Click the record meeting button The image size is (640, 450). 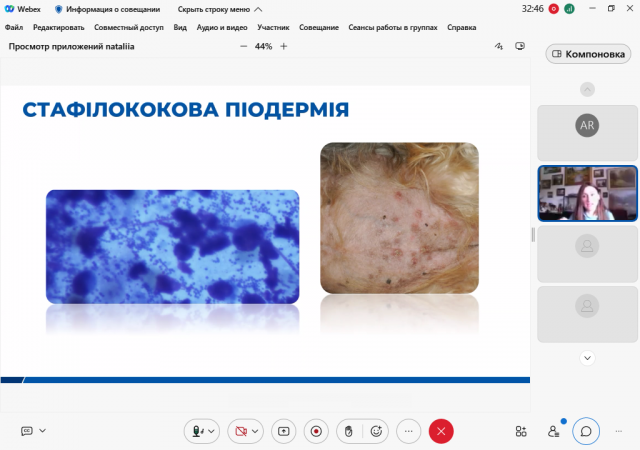[316, 431]
